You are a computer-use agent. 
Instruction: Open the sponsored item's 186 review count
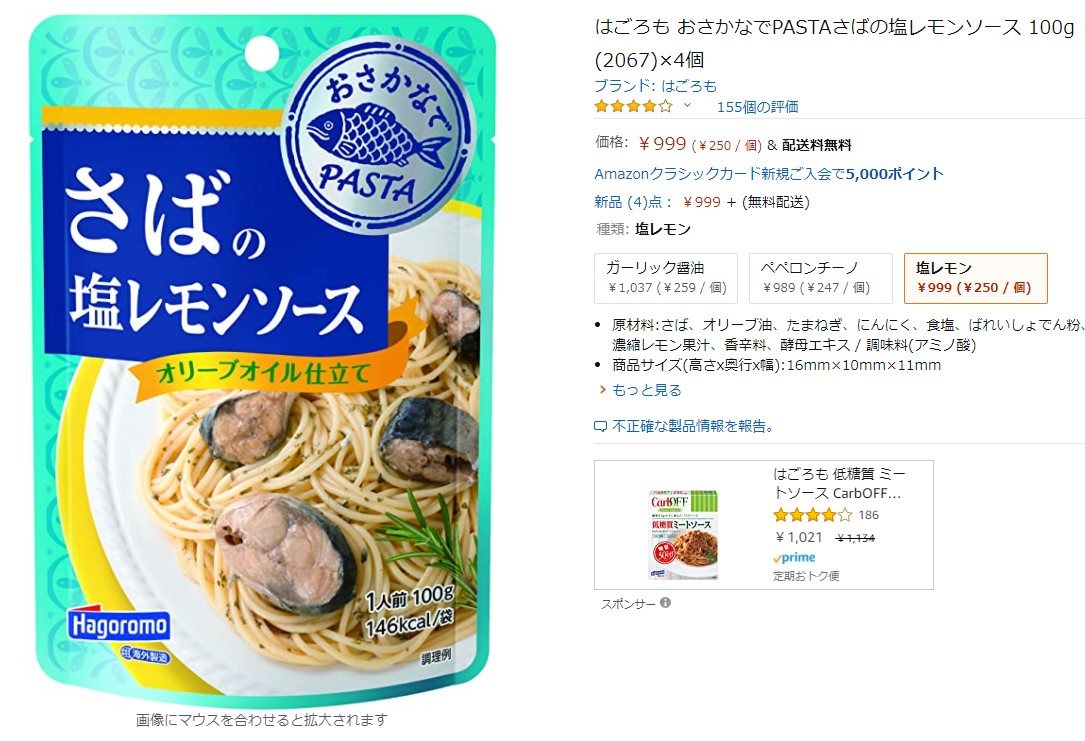coord(868,515)
